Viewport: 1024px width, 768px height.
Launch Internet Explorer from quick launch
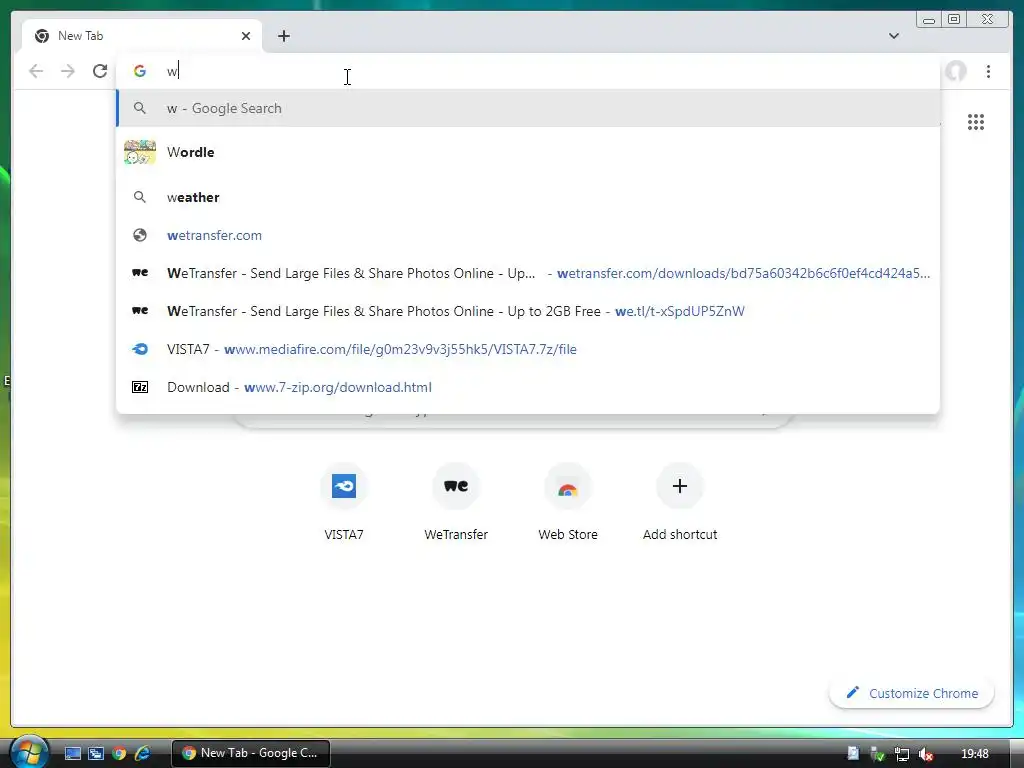142,753
